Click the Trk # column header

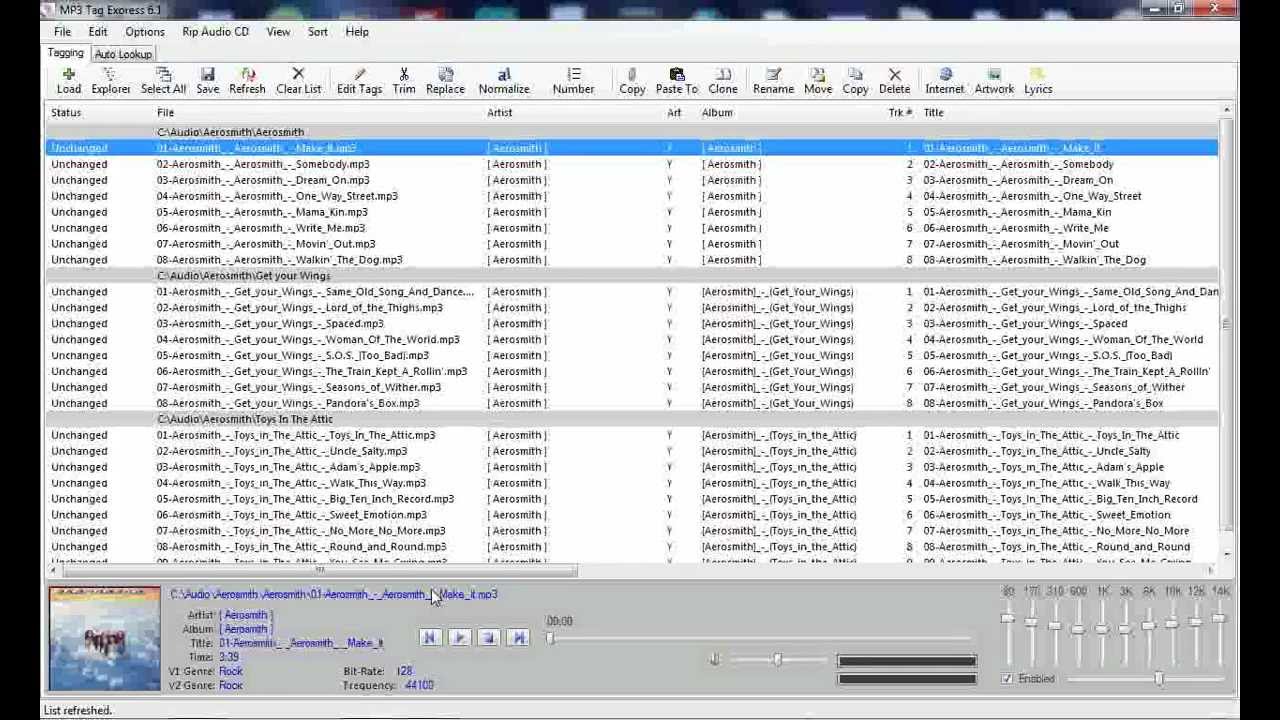click(901, 113)
